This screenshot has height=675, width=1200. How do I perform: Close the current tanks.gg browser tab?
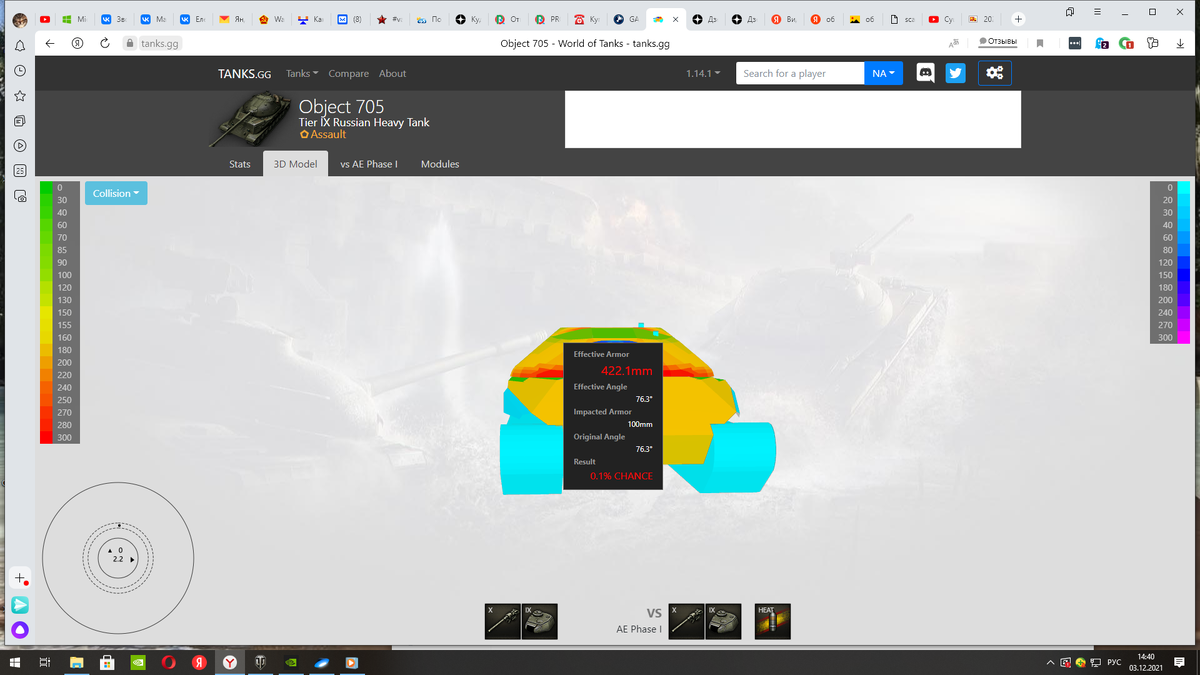[x=675, y=19]
